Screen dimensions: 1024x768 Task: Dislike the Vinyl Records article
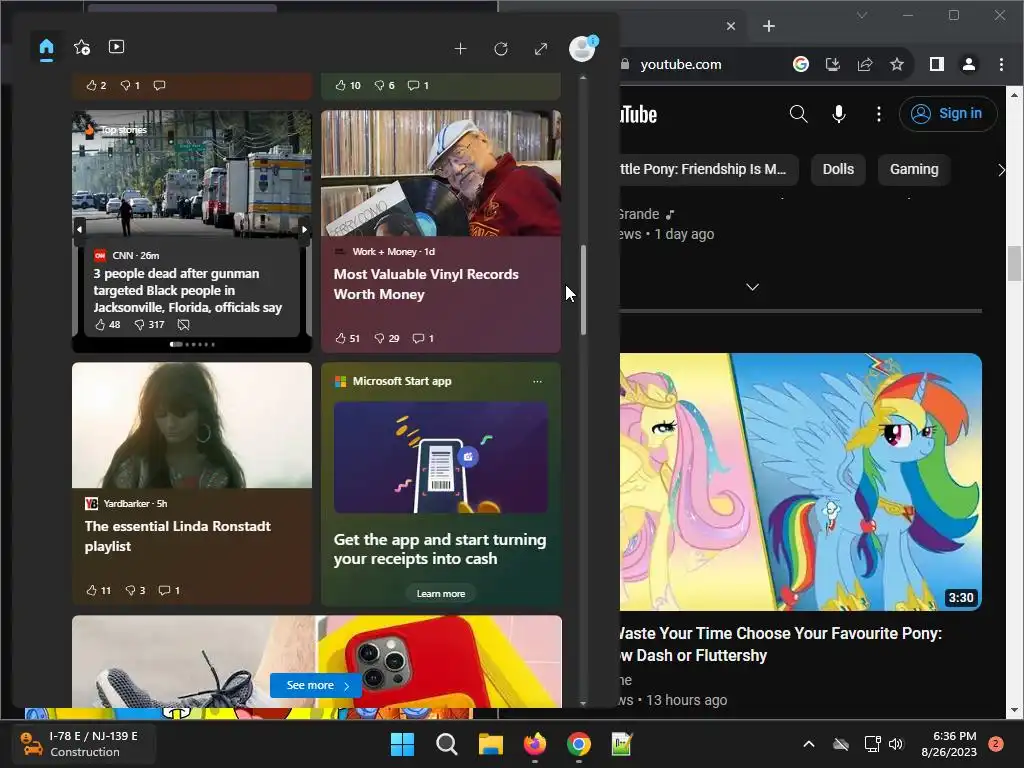(387, 338)
